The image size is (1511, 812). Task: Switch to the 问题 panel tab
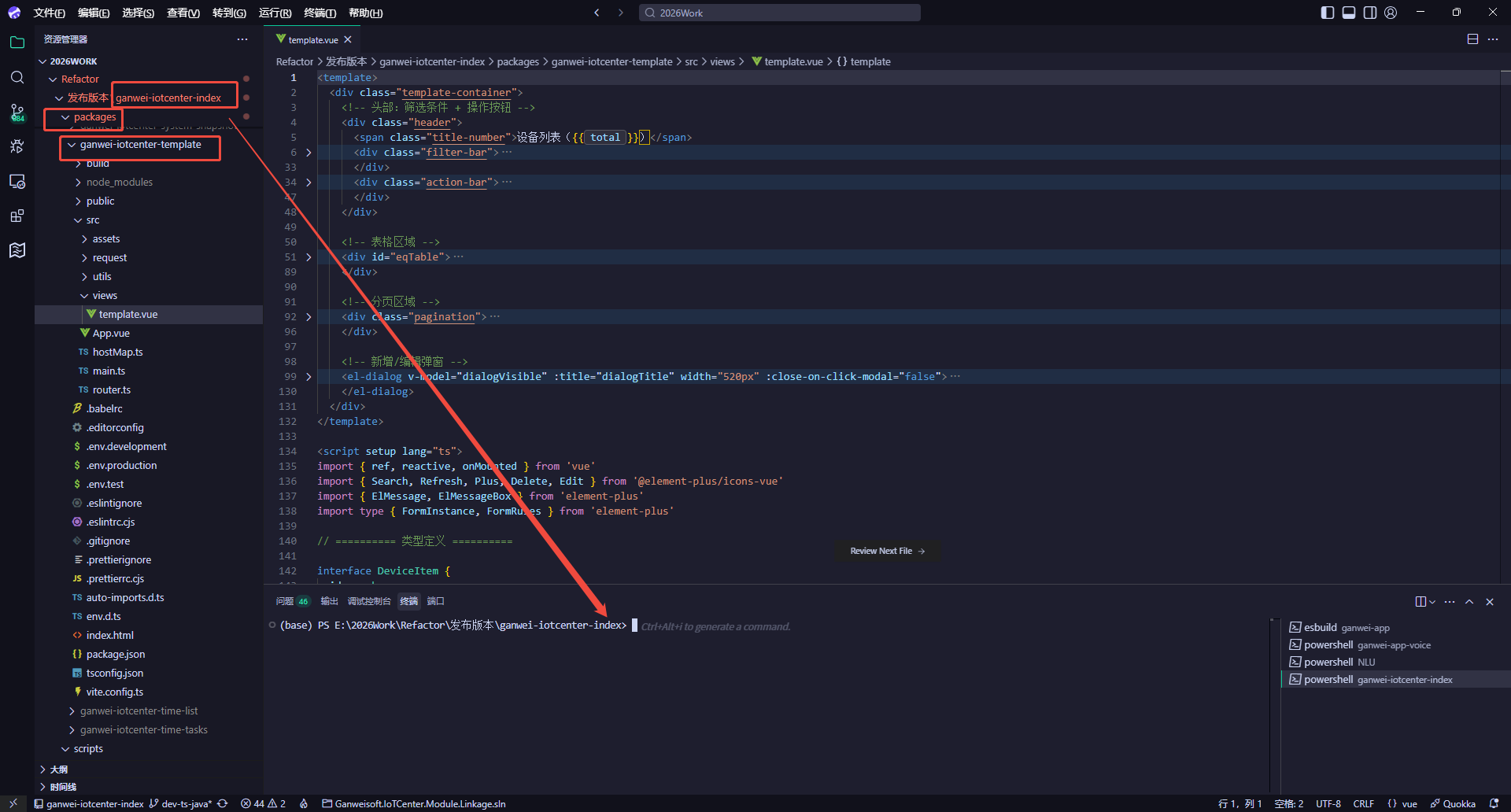pos(292,601)
